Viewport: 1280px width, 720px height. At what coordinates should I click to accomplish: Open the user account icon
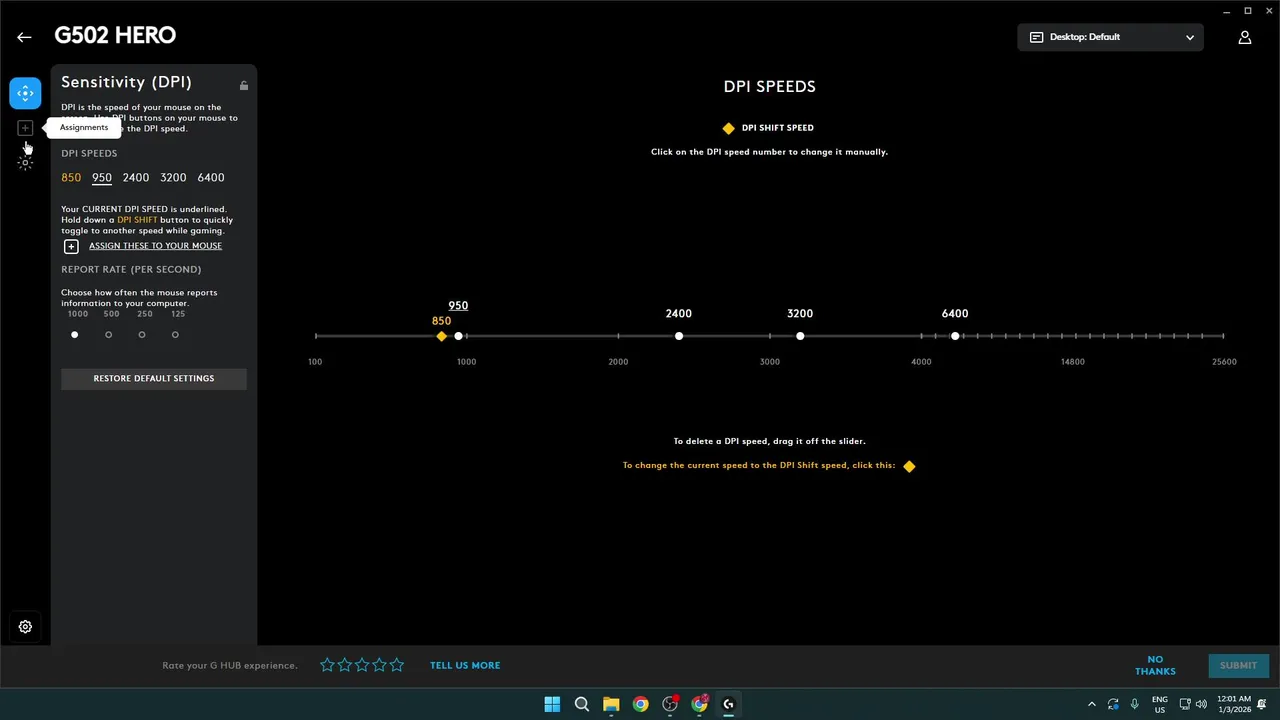pyautogui.click(x=1245, y=37)
